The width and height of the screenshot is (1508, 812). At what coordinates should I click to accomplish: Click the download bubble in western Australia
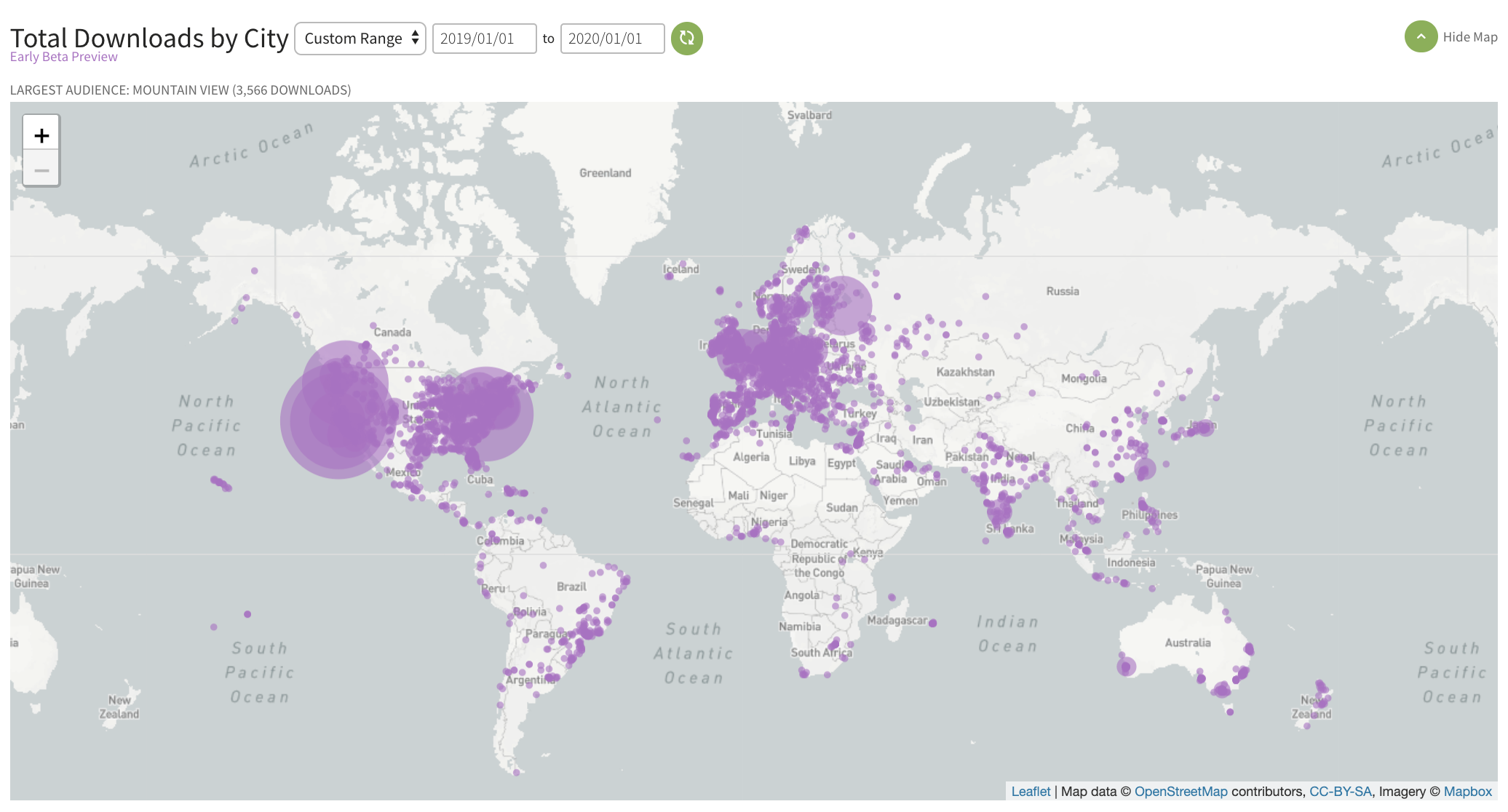(1126, 666)
